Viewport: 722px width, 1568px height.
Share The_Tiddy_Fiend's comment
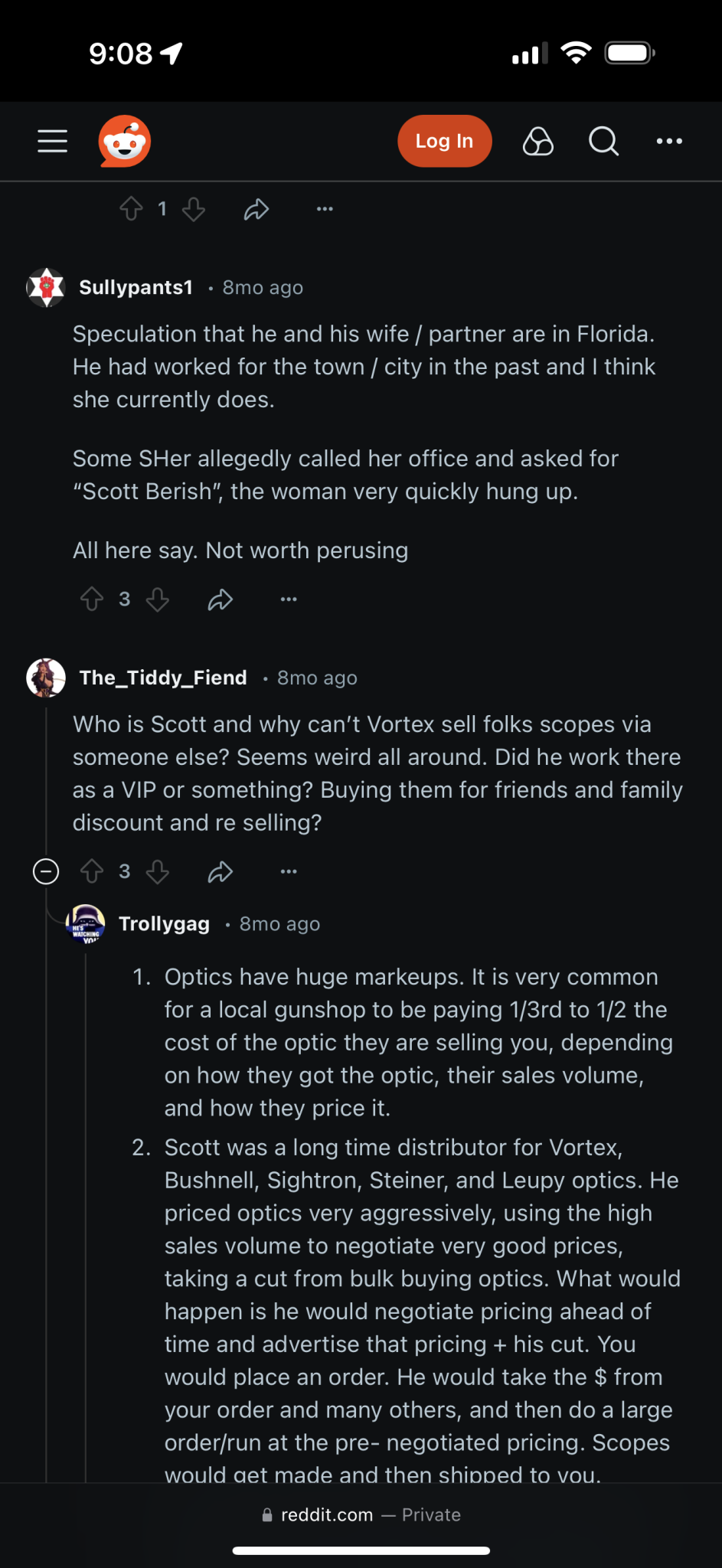221,871
